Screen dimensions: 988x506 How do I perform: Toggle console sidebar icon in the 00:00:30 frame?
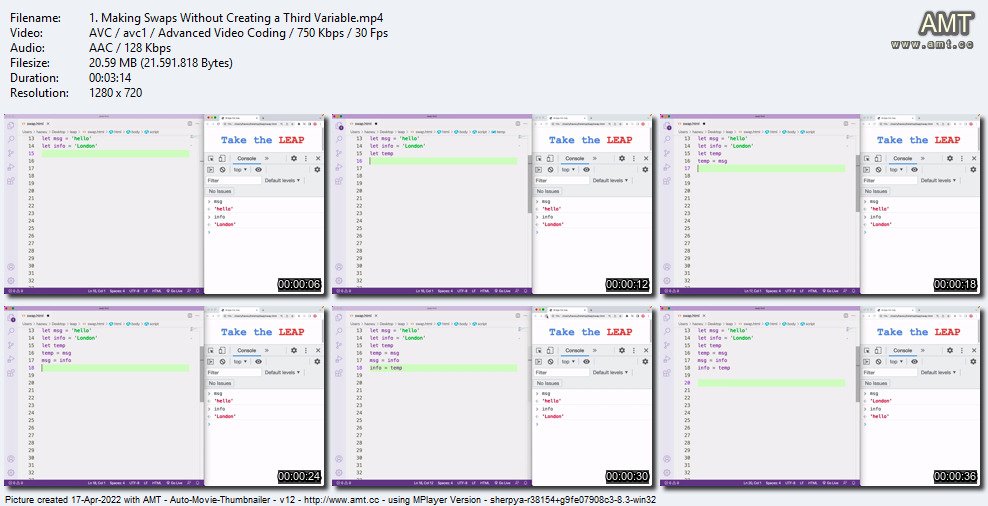tap(539, 362)
